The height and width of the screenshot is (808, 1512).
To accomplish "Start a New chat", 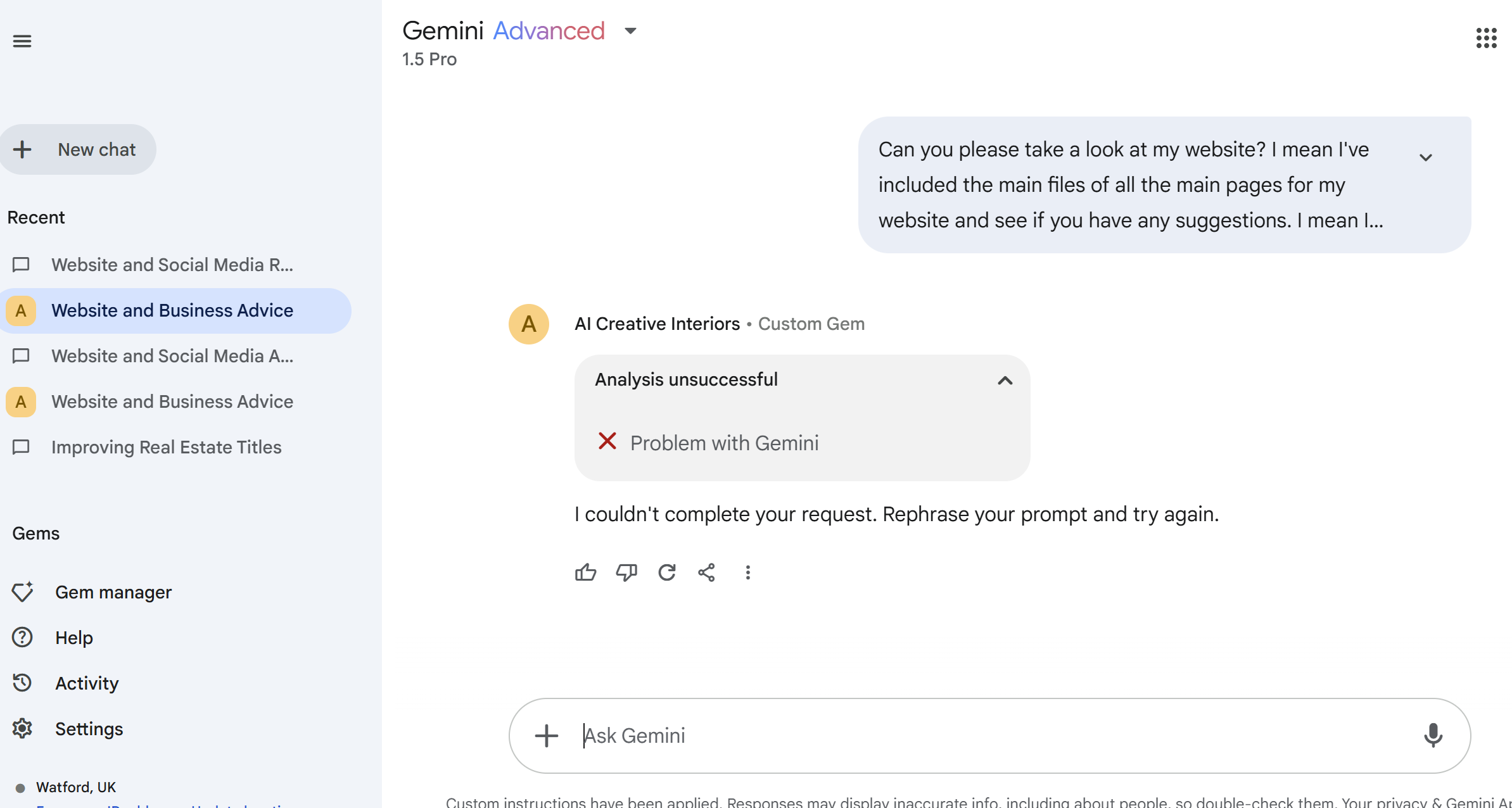I will pos(78,149).
